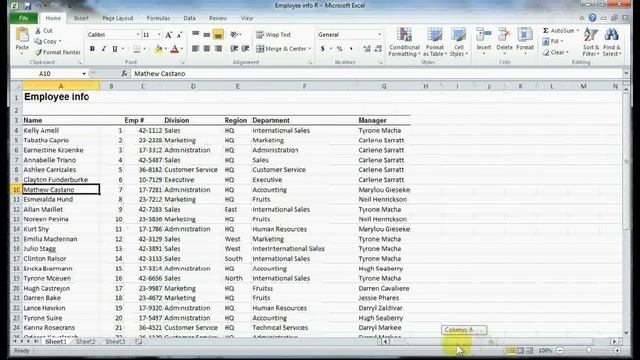Viewport: 640px width, 360px height.
Task: Click the Excel Help question mark icon
Action: click(x=592, y=18)
